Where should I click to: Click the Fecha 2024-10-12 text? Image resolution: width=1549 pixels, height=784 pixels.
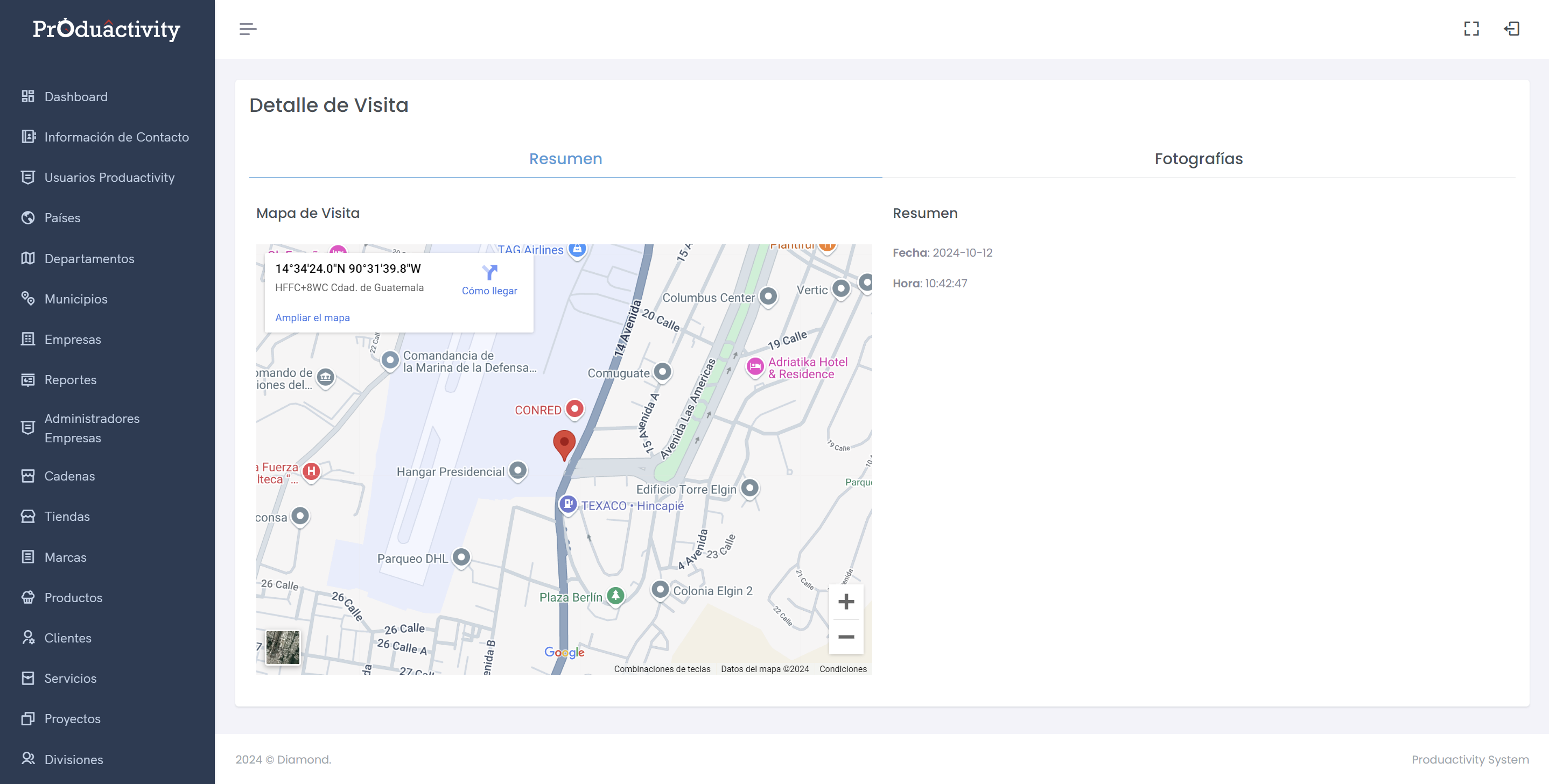click(942, 252)
